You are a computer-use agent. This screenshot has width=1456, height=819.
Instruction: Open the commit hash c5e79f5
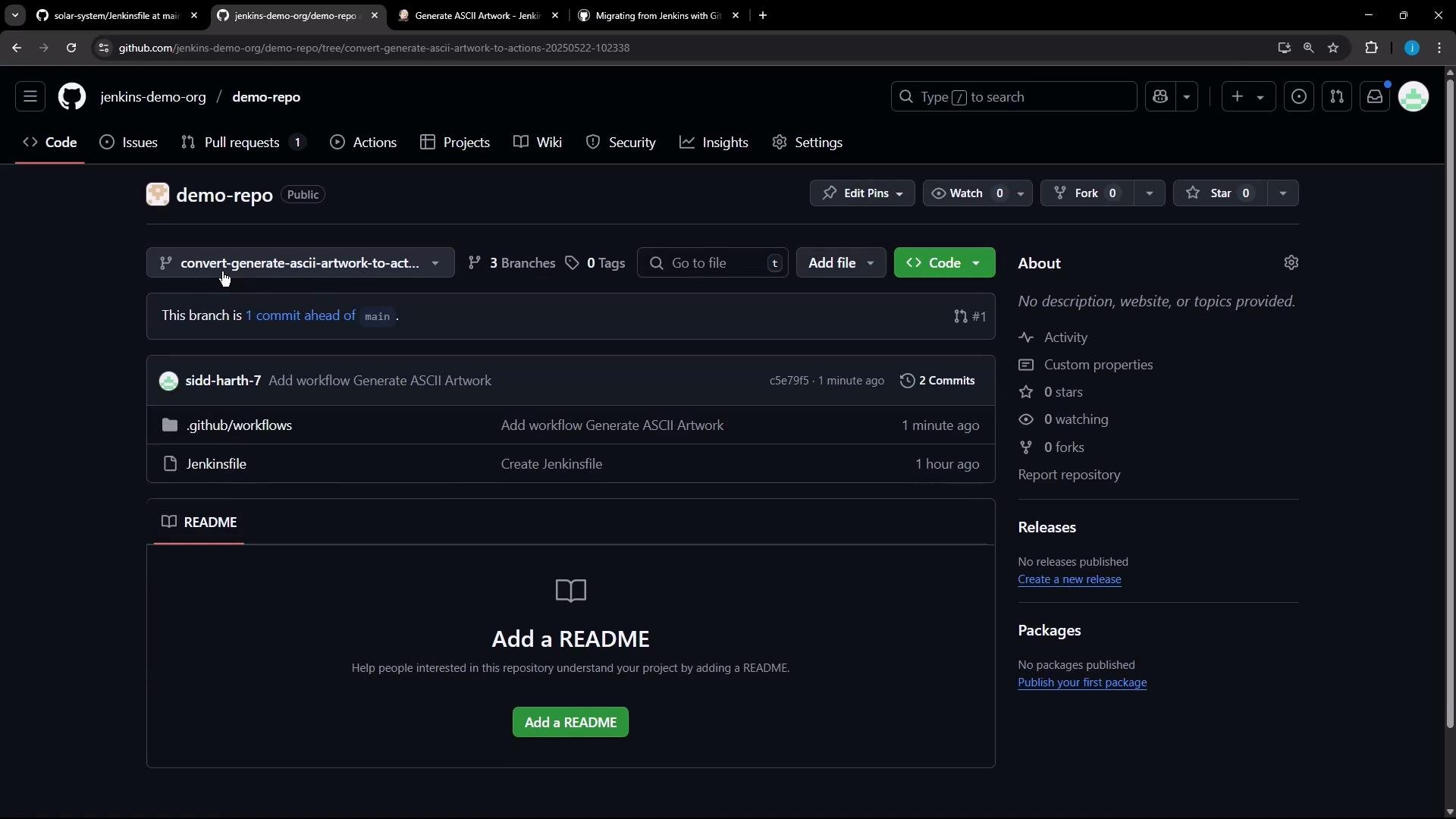[x=789, y=381]
